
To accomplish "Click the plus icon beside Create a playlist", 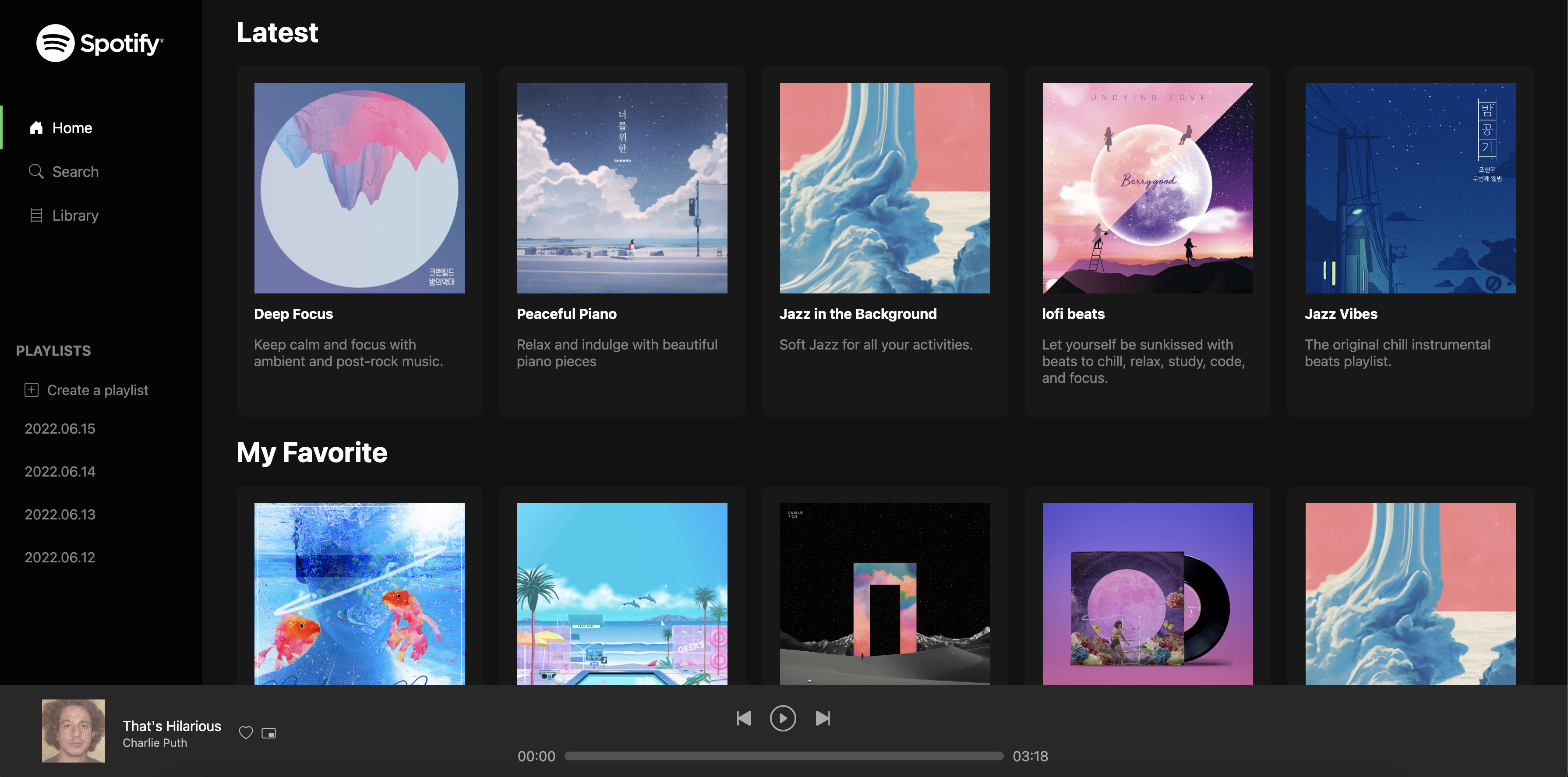I will coord(32,390).
